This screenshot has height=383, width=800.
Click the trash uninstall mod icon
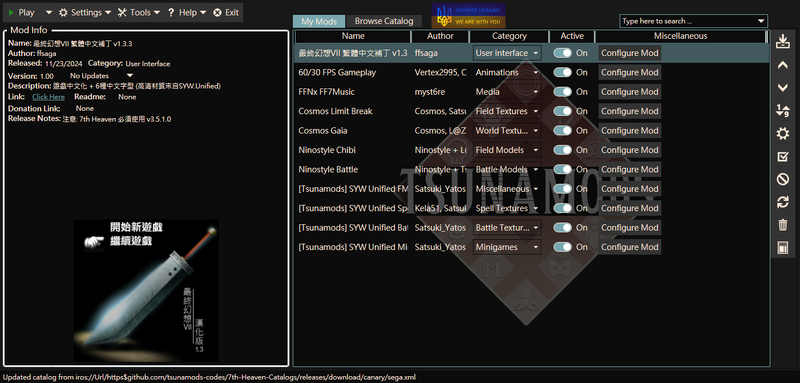782,224
